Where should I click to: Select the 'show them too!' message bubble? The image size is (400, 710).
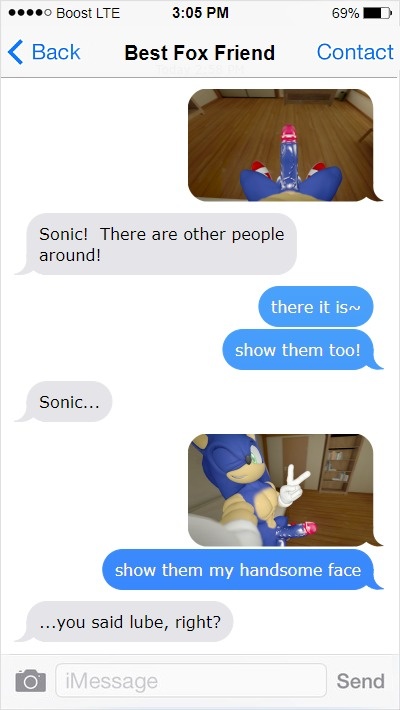302,350
